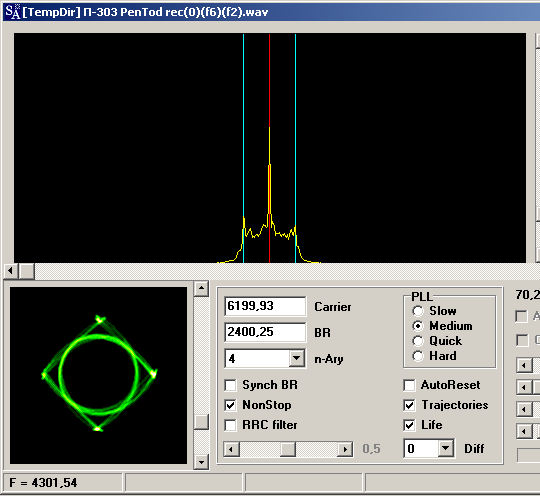Image resolution: width=540 pixels, height=496 pixels.
Task: Select the Slow PLL radio button
Action: click(x=418, y=311)
